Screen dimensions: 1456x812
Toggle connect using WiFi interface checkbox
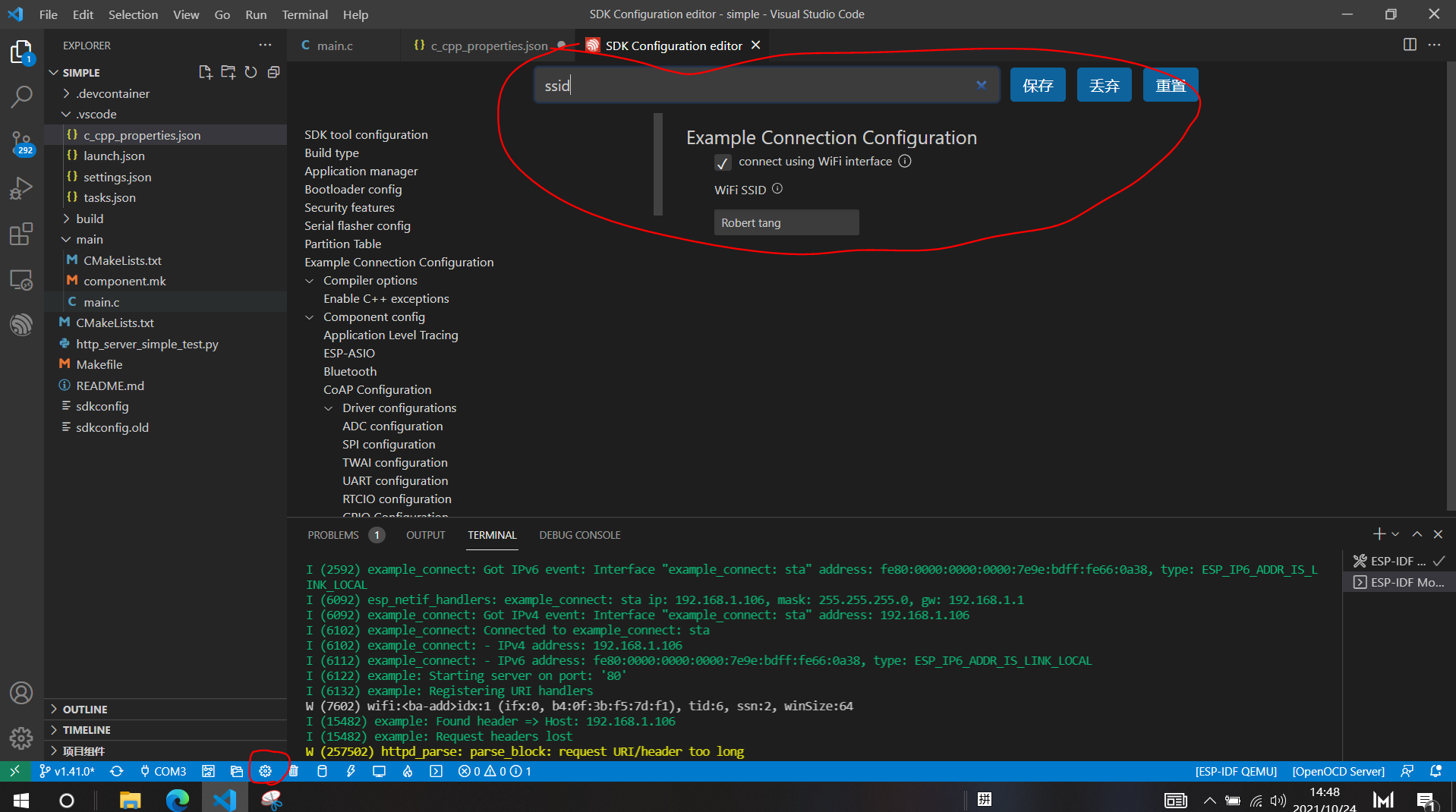723,162
